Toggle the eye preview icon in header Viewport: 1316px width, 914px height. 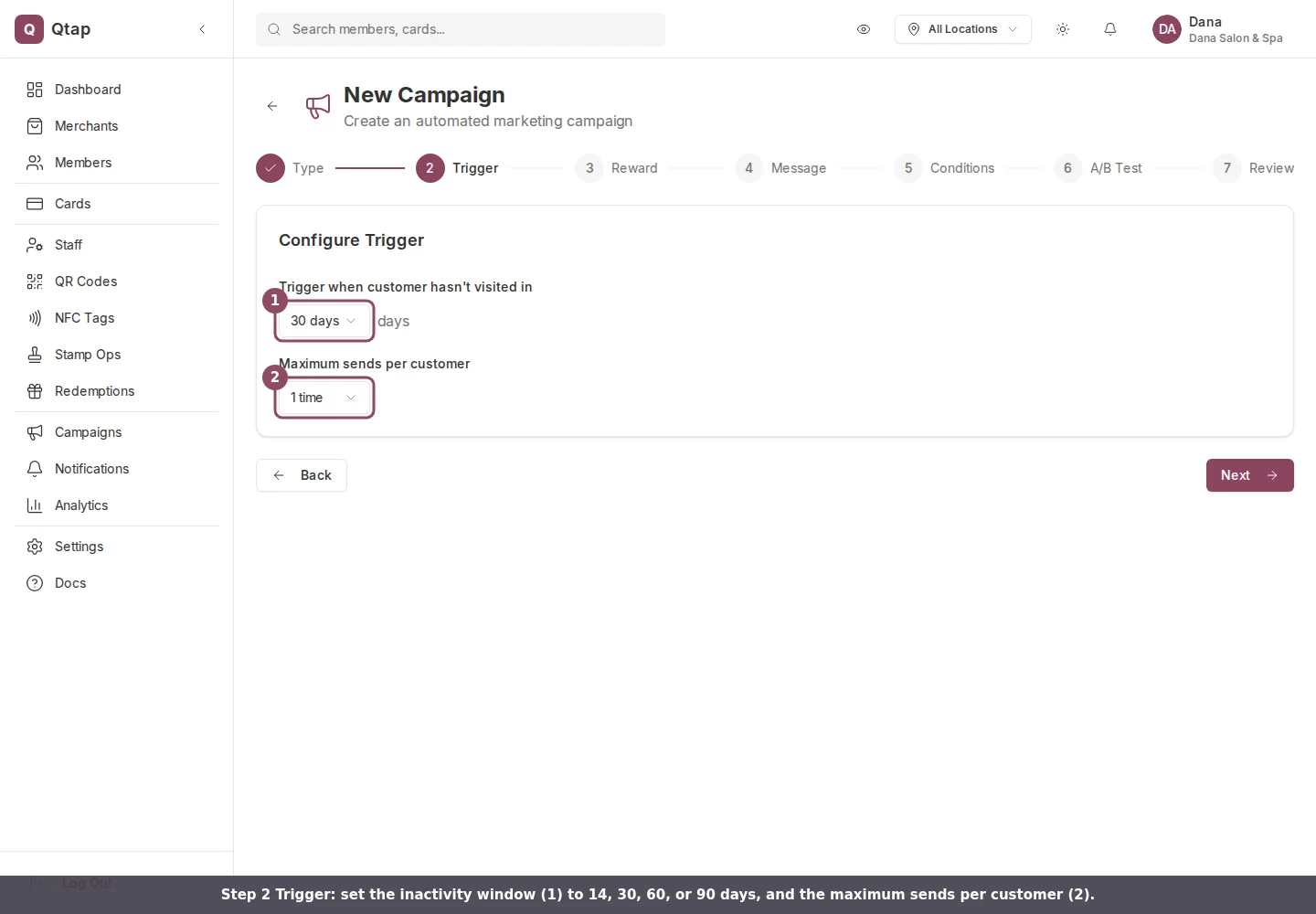click(x=864, y=29)
